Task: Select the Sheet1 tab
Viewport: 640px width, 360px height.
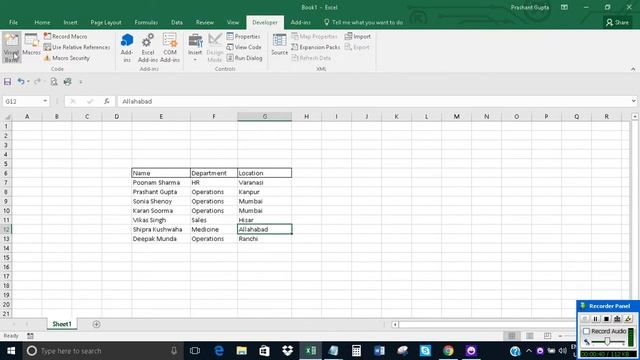Action: click(x=62, y=324)
